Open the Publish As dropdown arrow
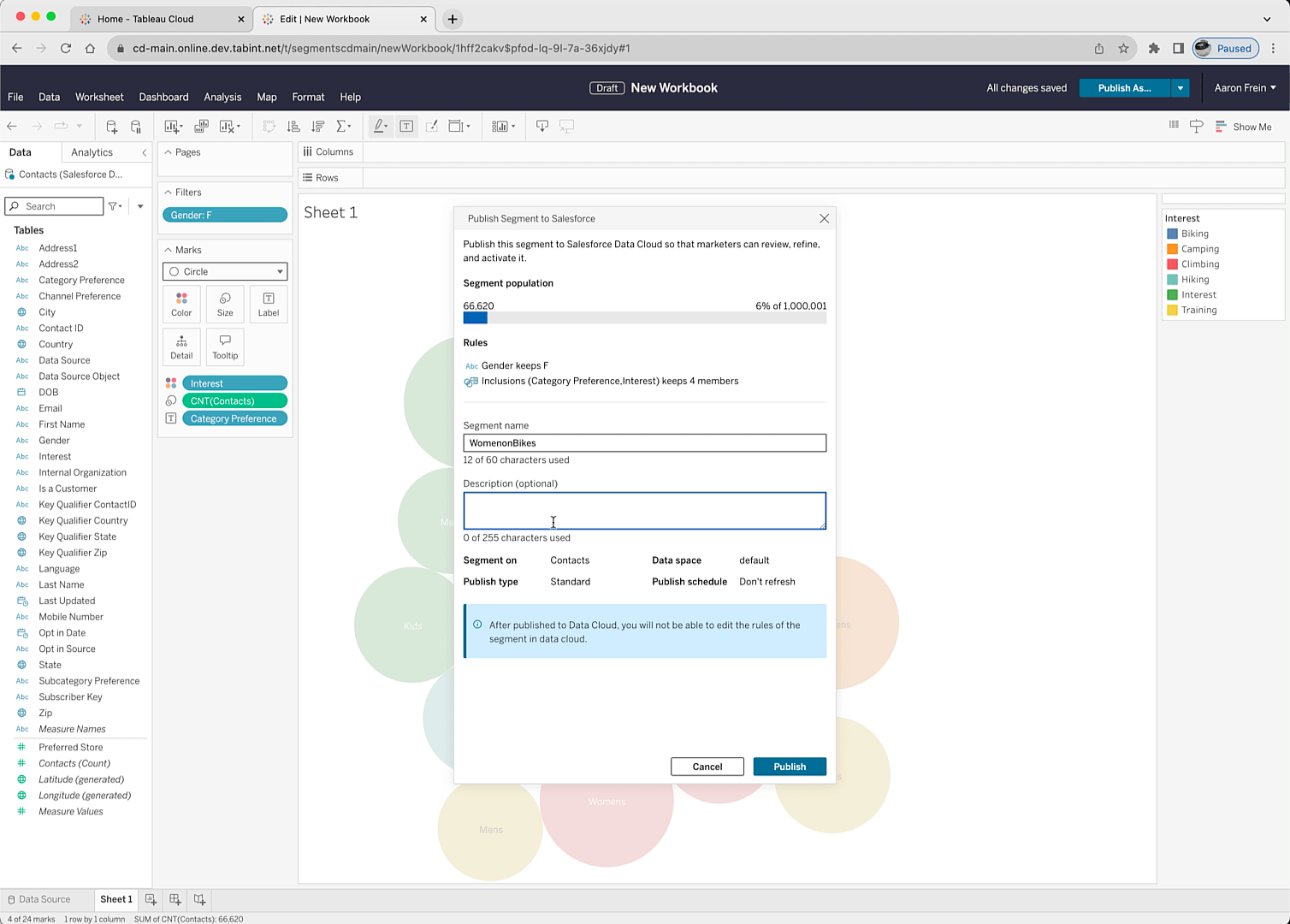 1181,88
